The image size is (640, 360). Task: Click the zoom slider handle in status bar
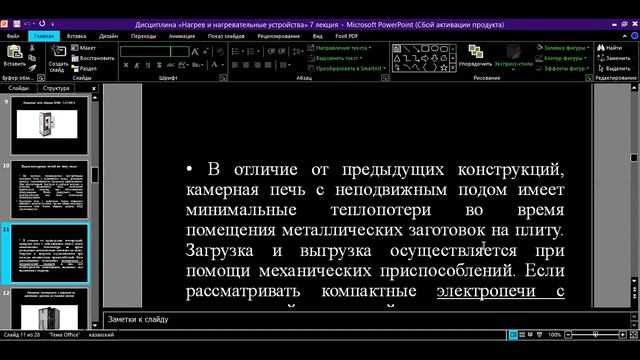pyautogui.click(x=596, y=335)
